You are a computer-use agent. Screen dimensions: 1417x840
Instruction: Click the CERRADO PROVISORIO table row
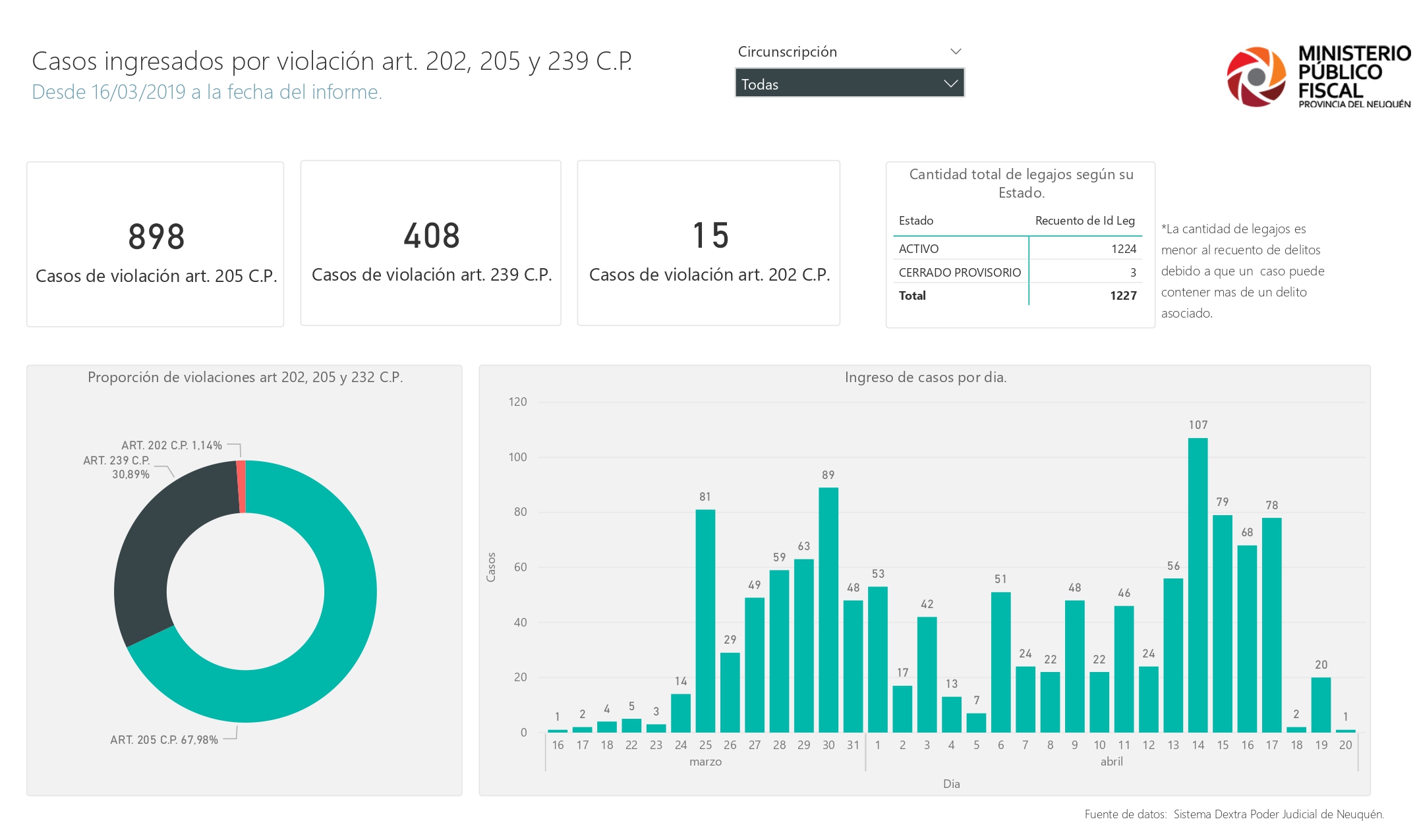959,272
